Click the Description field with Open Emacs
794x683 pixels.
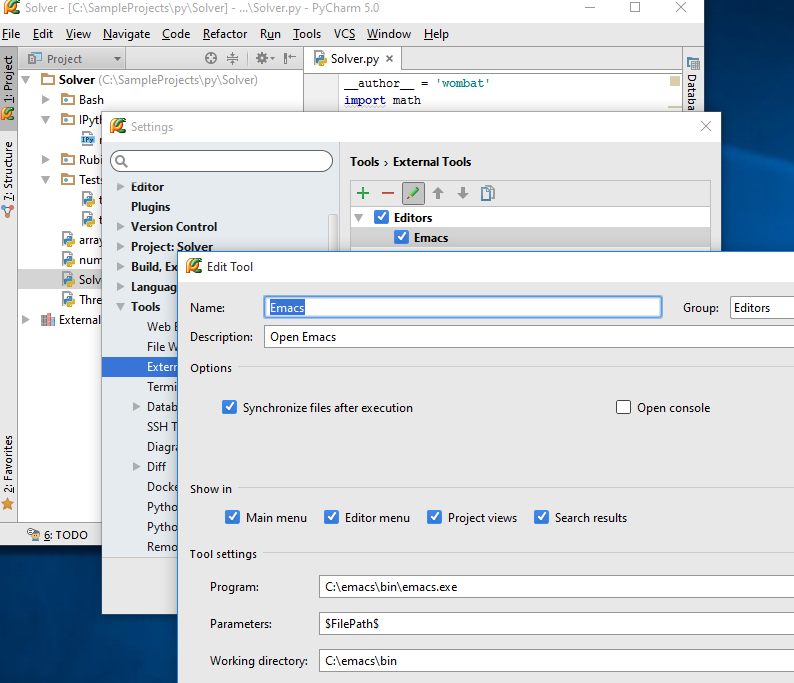529,337
